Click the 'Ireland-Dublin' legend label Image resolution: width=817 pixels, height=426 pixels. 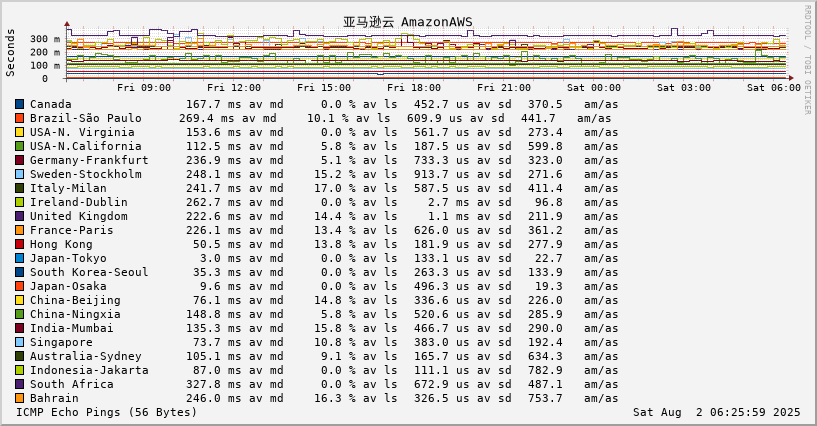pyautogui.click(x=79, y=202)
